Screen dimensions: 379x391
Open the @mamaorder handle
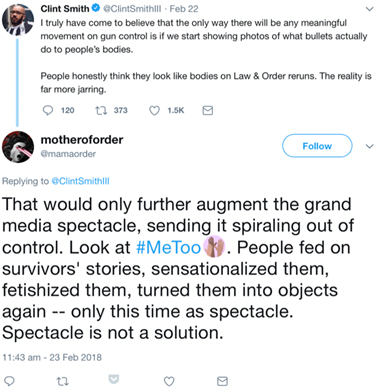coord(68,154)
